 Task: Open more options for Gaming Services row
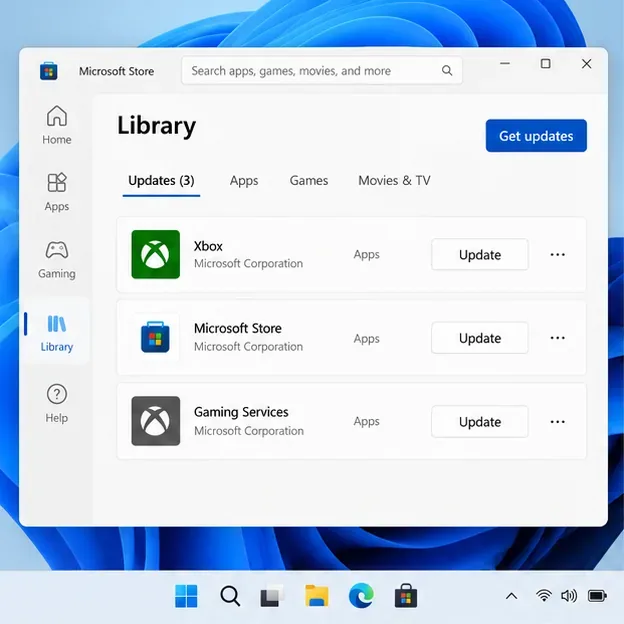(557, 421)
